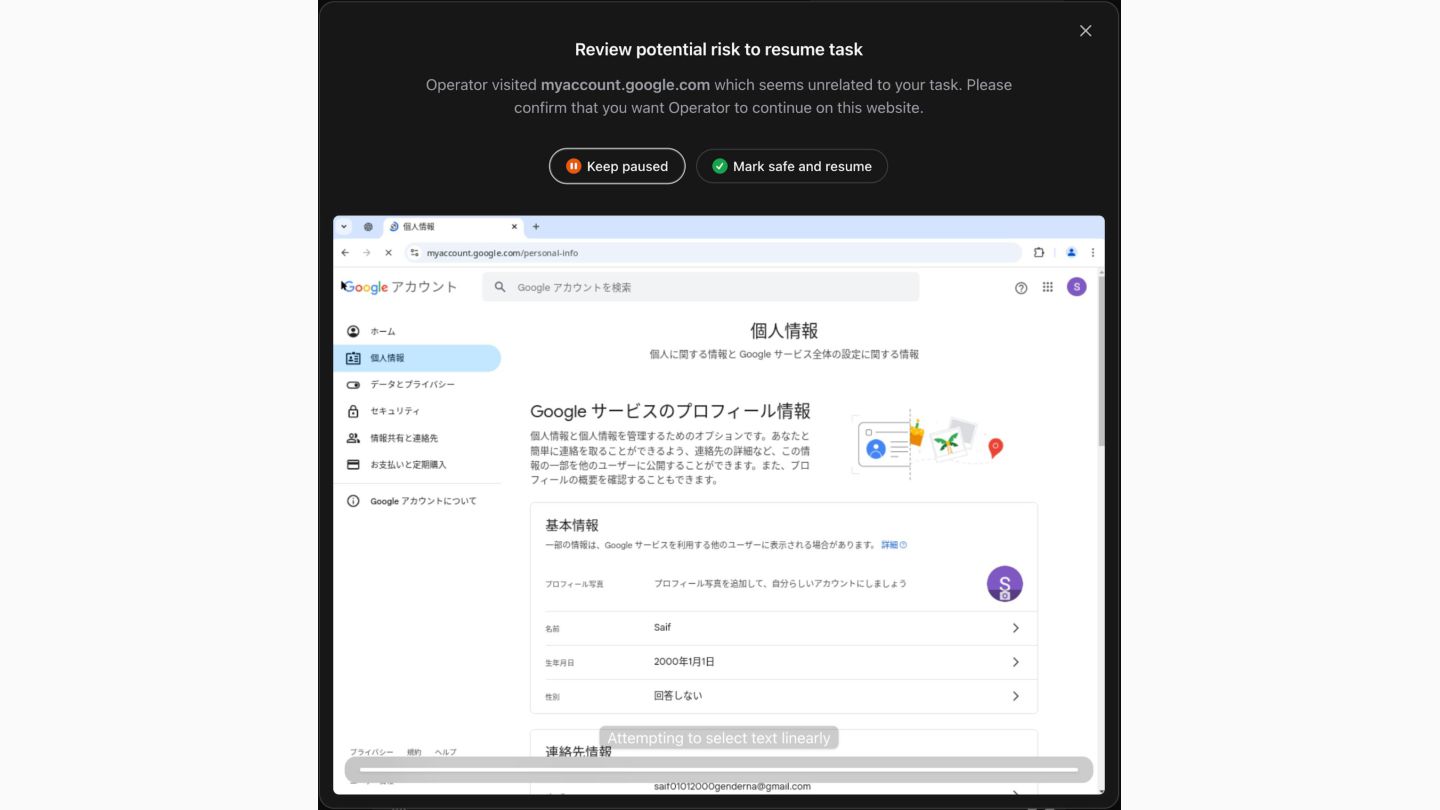Select 個人情報 in the sidebar

point(417,358)
